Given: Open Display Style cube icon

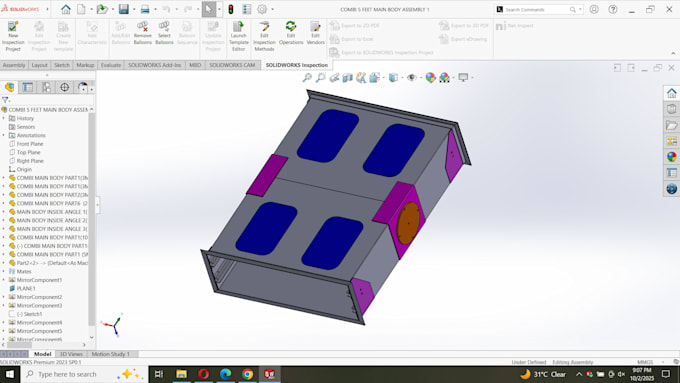Looking at the screenshot, I should [x=393, y=78].
